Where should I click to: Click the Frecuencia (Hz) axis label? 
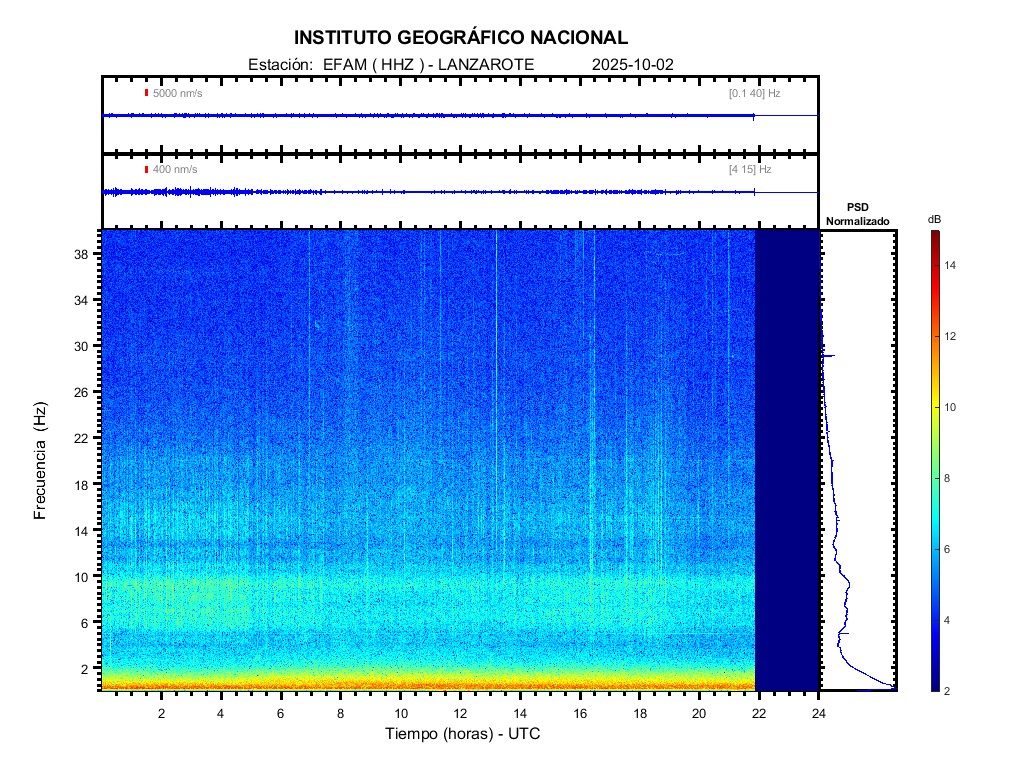click(x=40, y=461)
